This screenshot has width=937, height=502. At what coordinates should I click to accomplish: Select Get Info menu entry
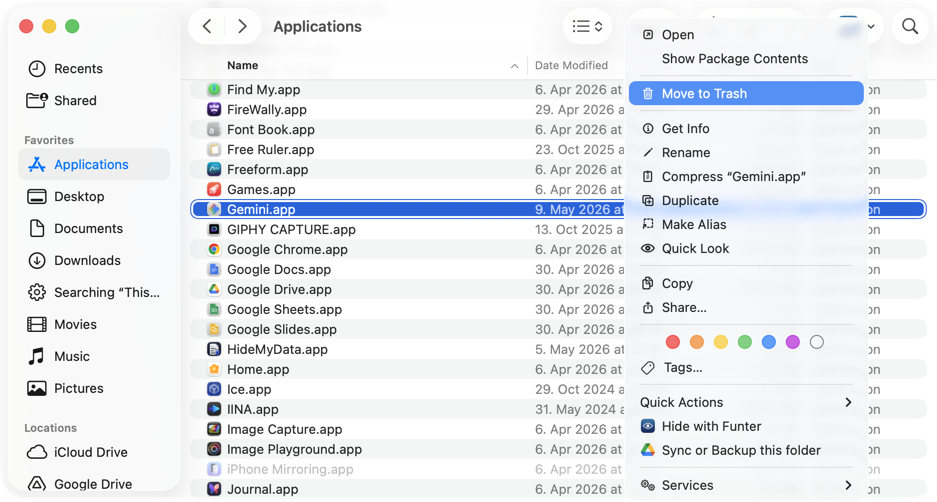tap(746, 128)
